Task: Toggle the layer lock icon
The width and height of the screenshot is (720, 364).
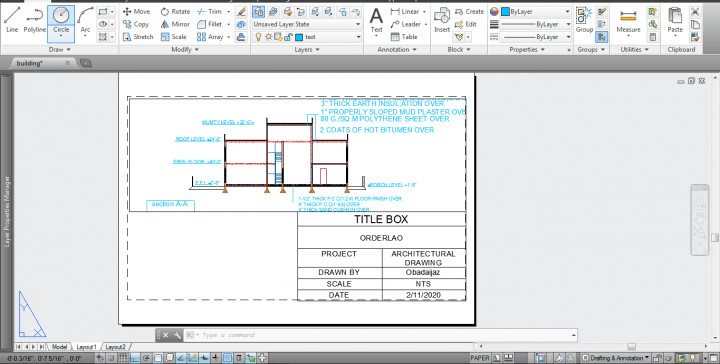Action: pos(288,37)
